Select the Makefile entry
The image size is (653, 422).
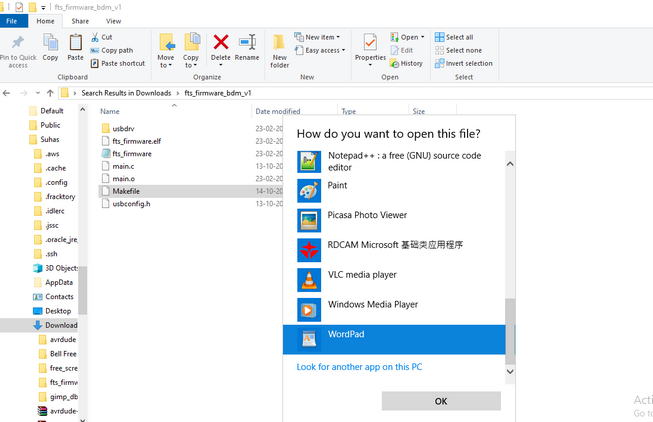pyautogui.click(x=126, y=191)
